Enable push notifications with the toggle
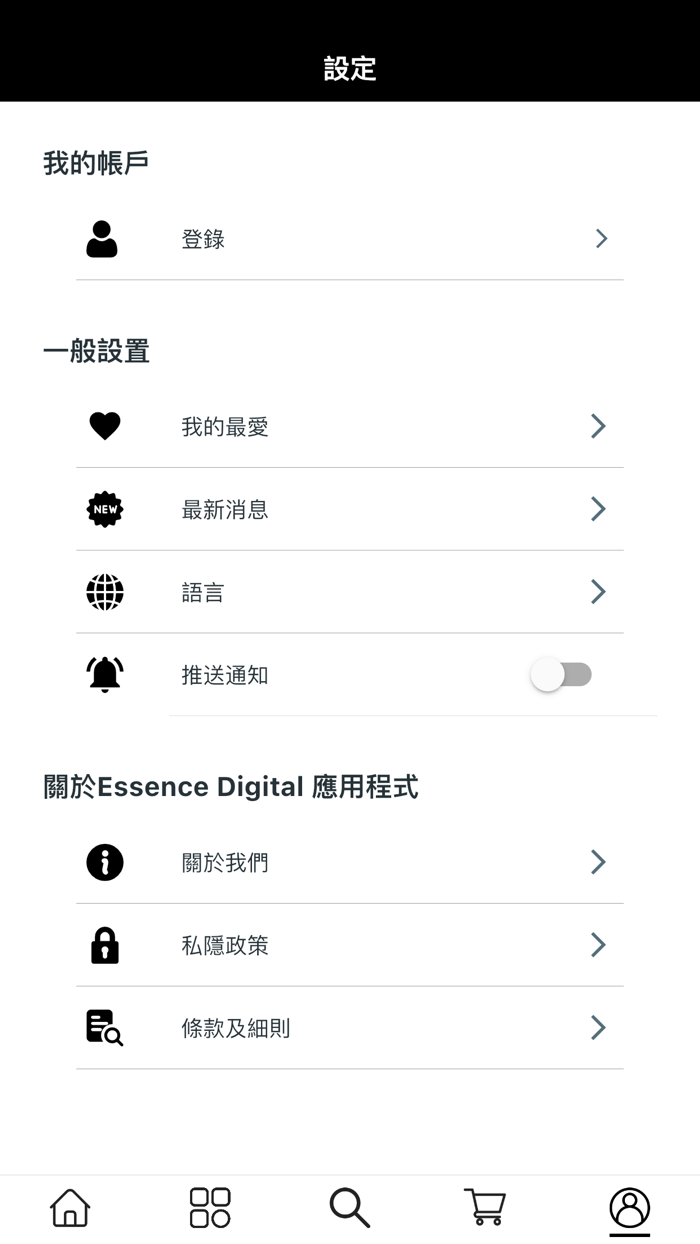 [561, 674]
